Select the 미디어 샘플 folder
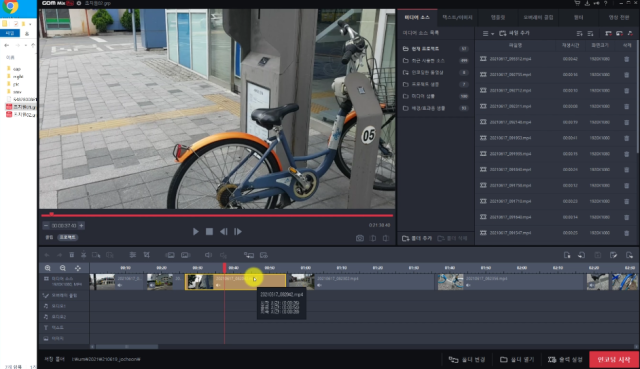Image resolution: width=640 pixels, height=369 pixels. click(x=435, y=96)
